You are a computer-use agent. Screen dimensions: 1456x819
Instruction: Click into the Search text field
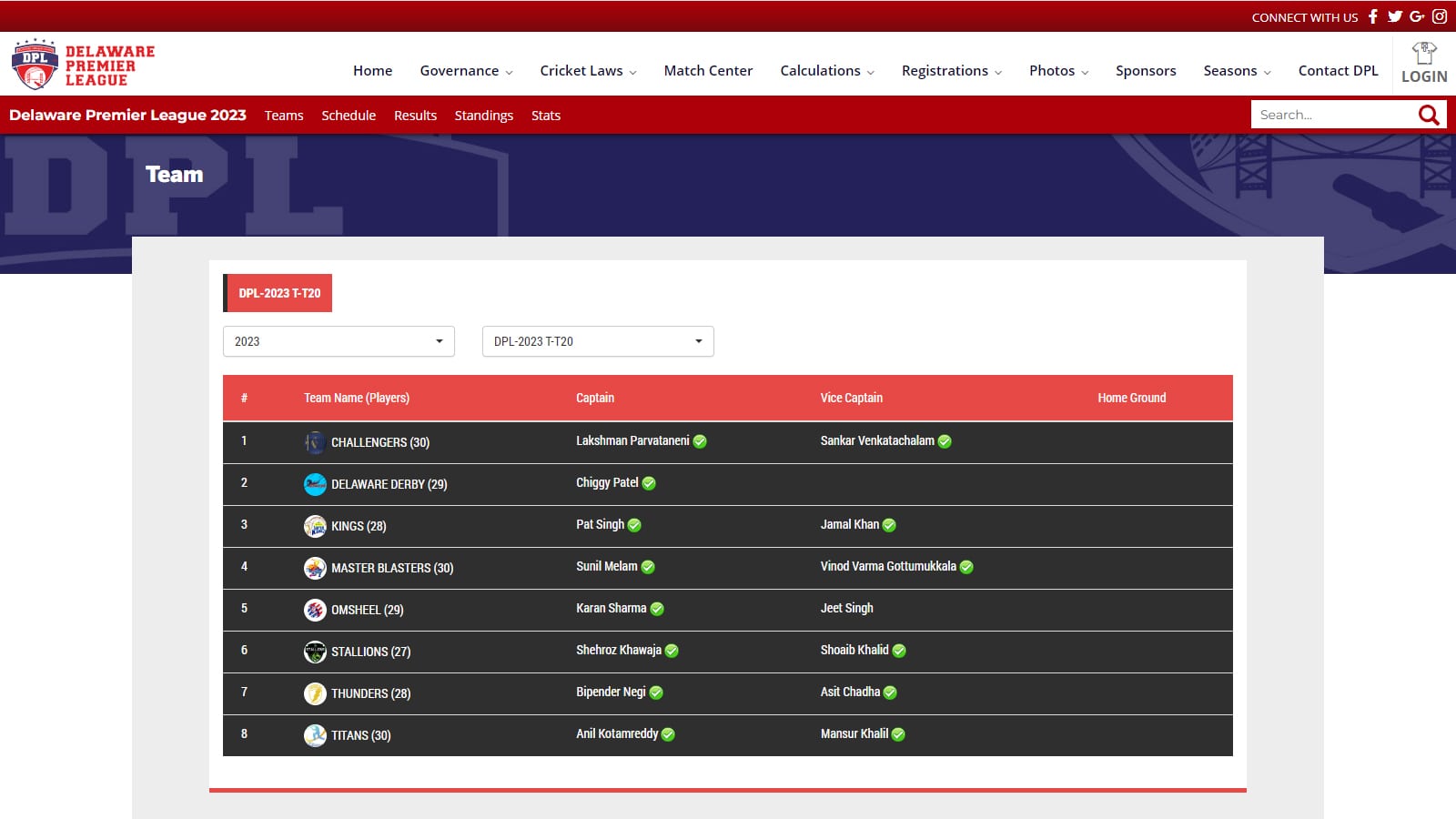pos(1332,115)
